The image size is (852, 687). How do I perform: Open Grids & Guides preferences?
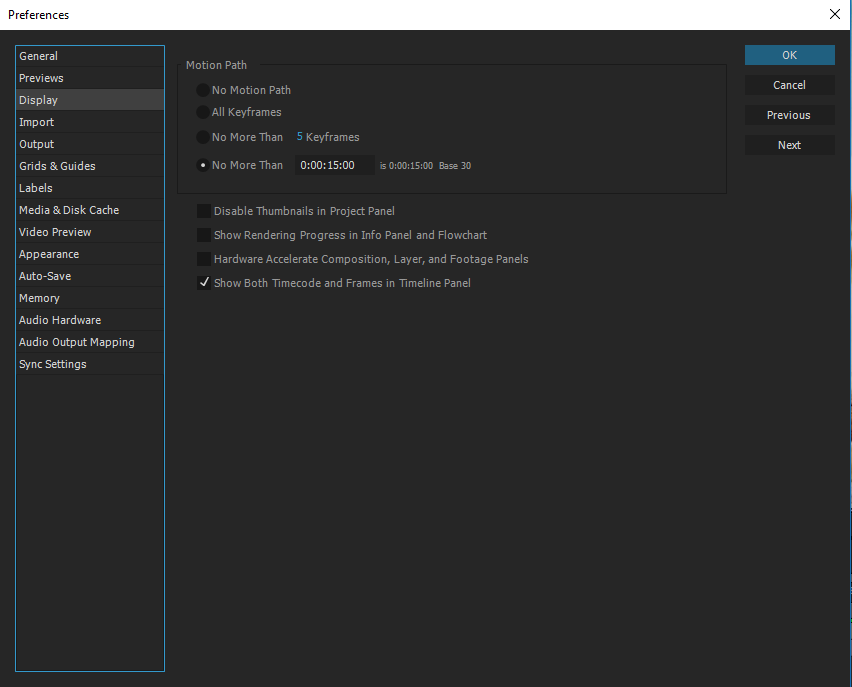(x=57, y=166)
